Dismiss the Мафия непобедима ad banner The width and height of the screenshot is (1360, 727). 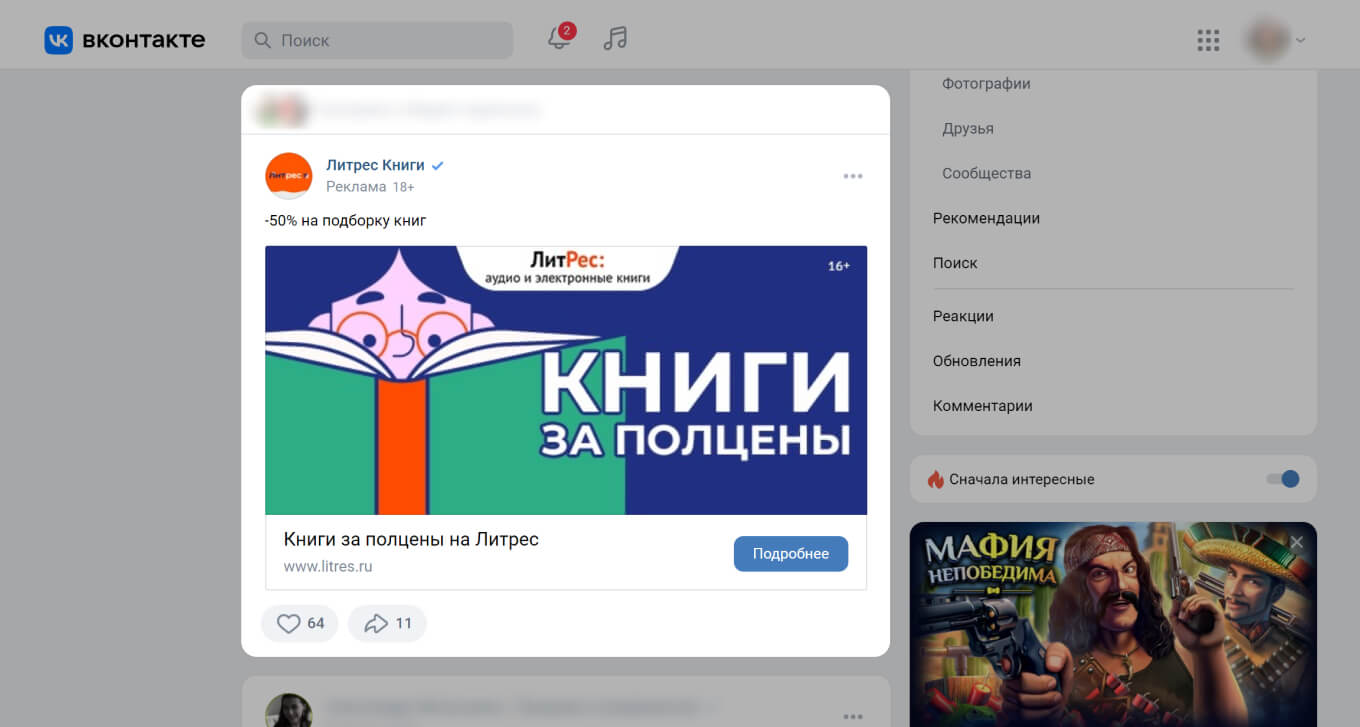tap(1297, 541)
